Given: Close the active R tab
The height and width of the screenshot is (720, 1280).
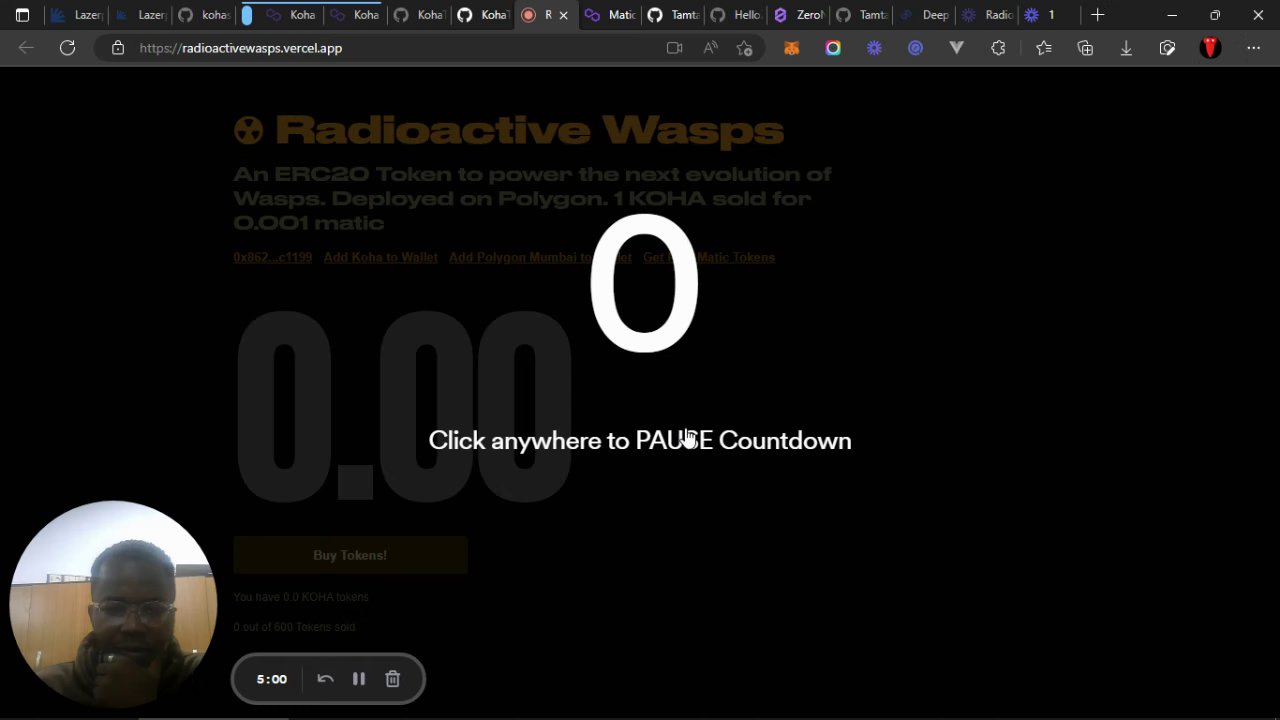Looking at the screenshot, I should coord(563,15).
